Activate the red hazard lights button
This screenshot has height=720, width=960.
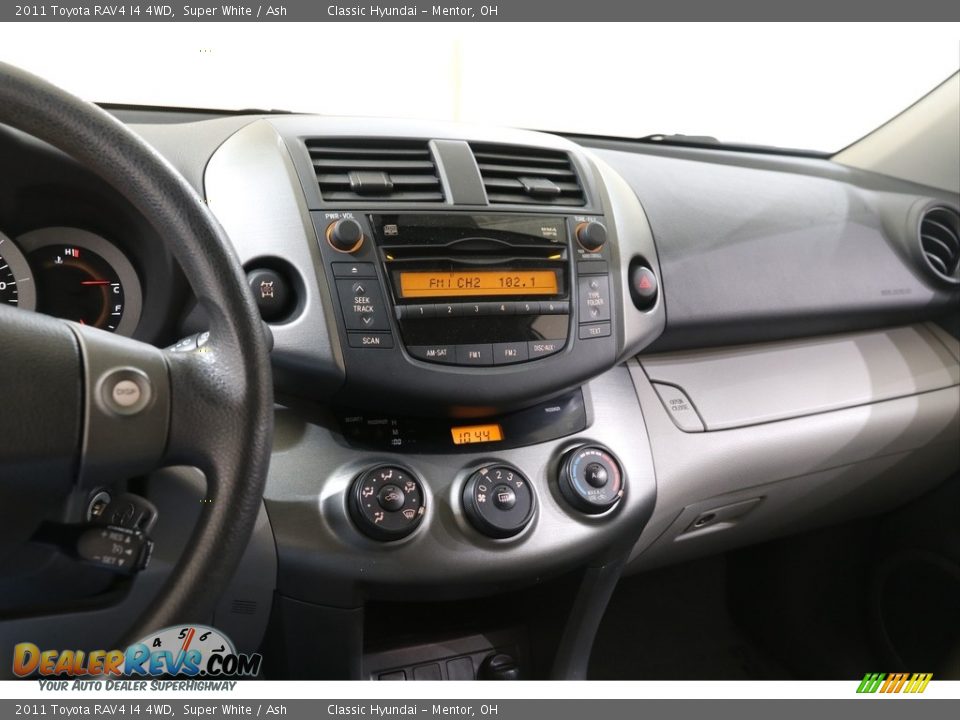(643, 284)
